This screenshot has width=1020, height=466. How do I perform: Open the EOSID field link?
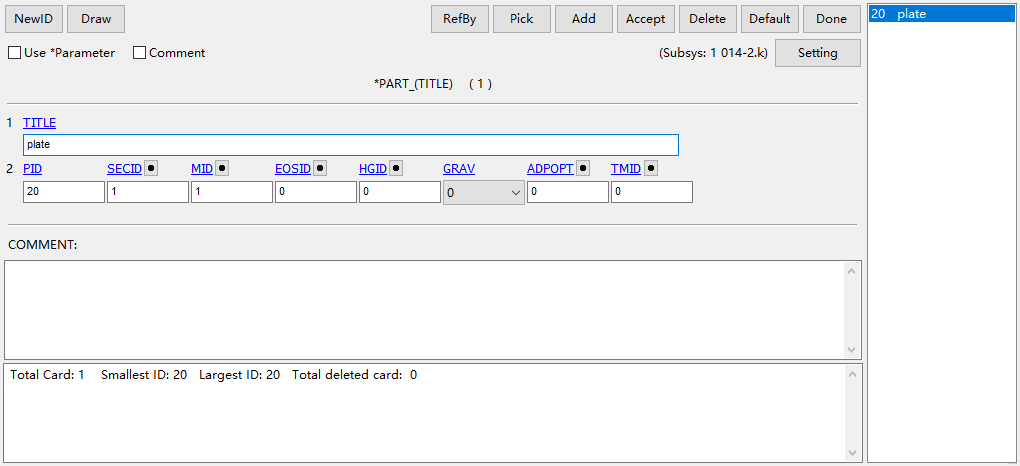coord(293,169)
